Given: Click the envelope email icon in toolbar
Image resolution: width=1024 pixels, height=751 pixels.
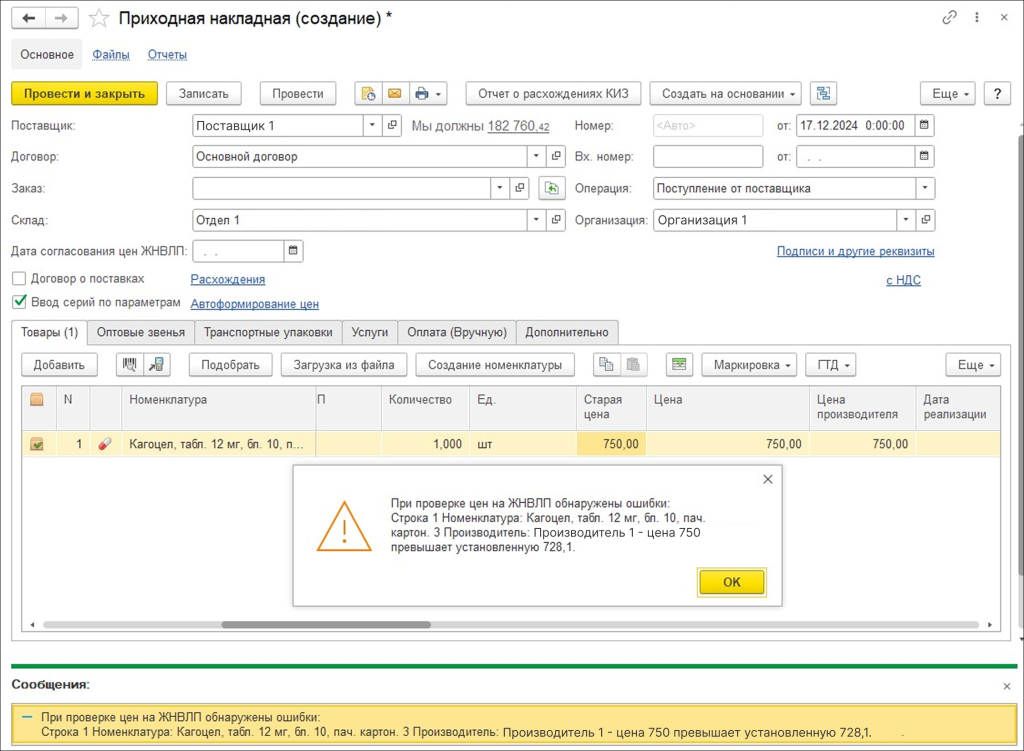Looking at the screenshot, I should click(x=394, y=93).
